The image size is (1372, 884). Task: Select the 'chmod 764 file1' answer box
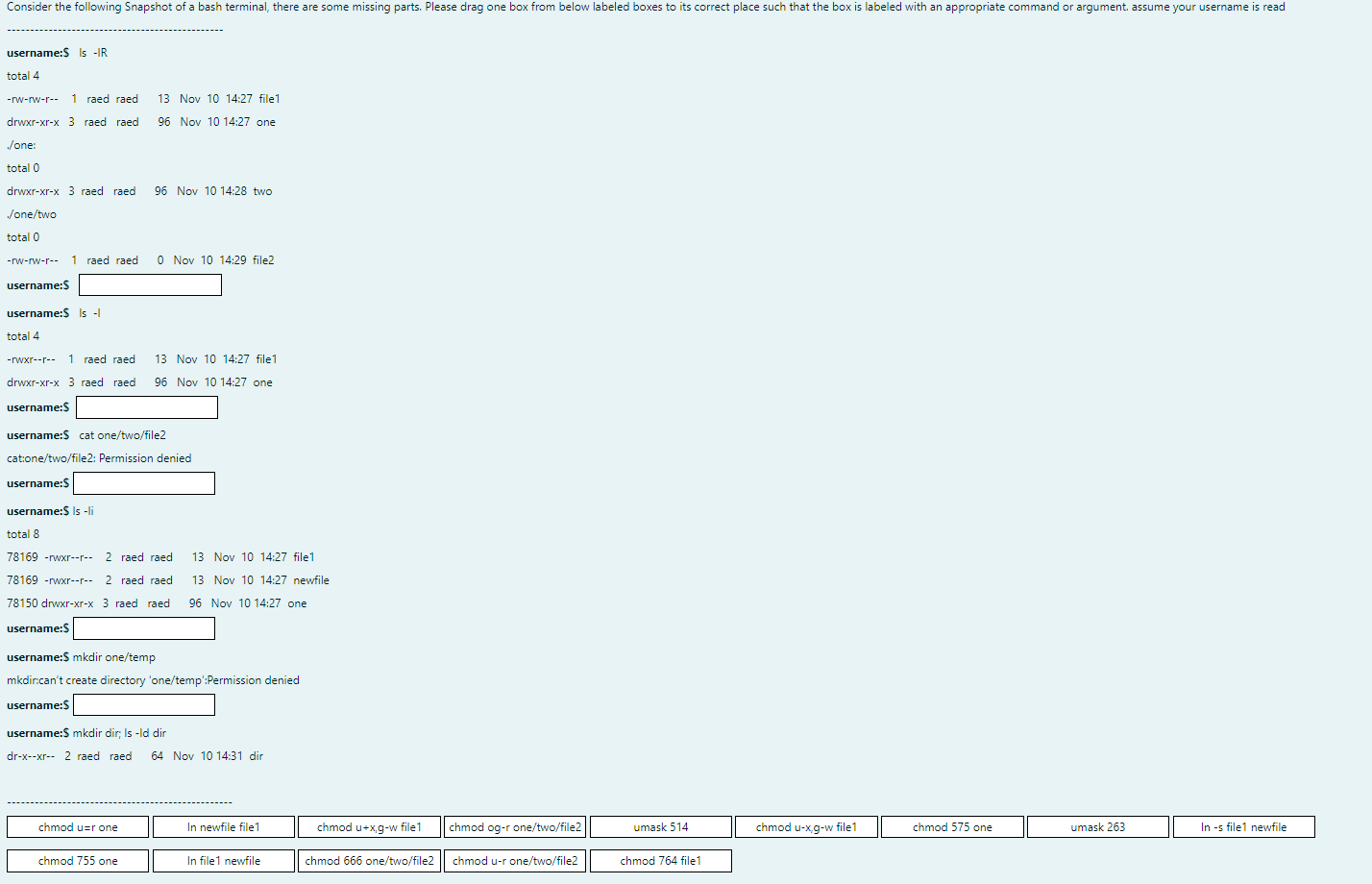660,861
